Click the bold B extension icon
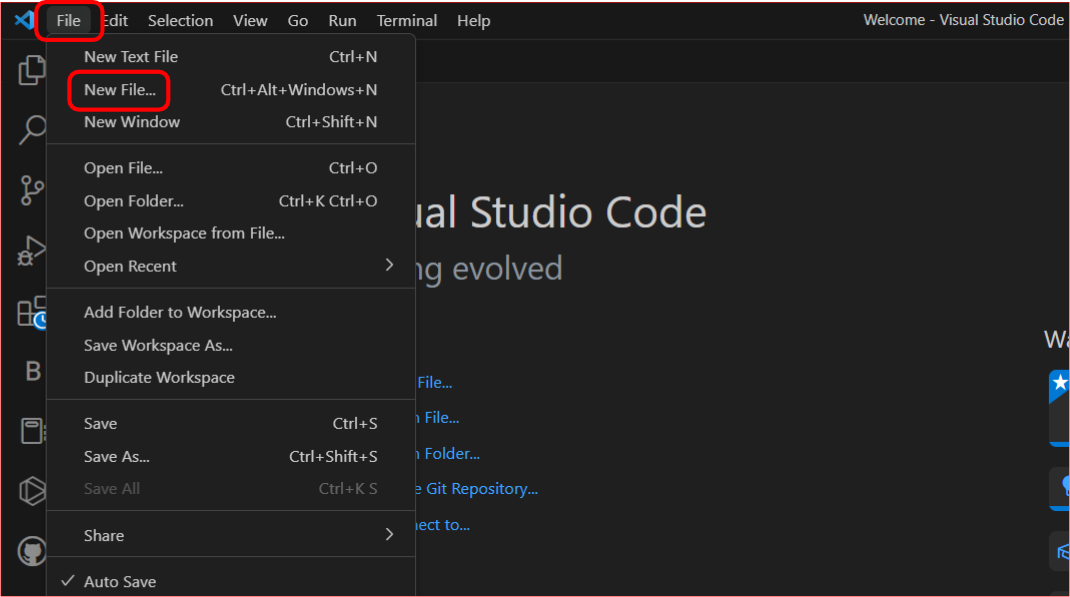 coord(33,371)
